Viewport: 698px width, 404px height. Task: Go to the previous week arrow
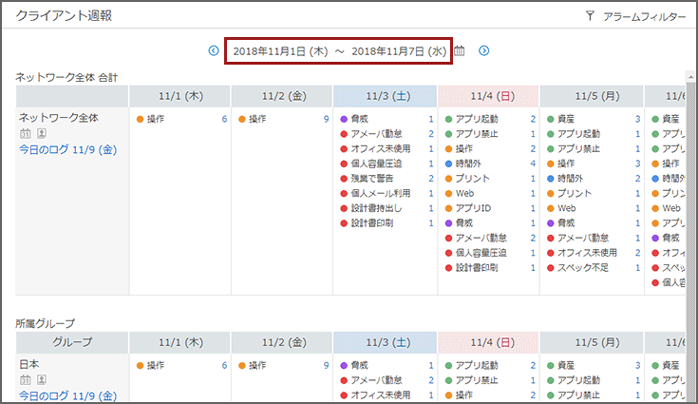214,51
